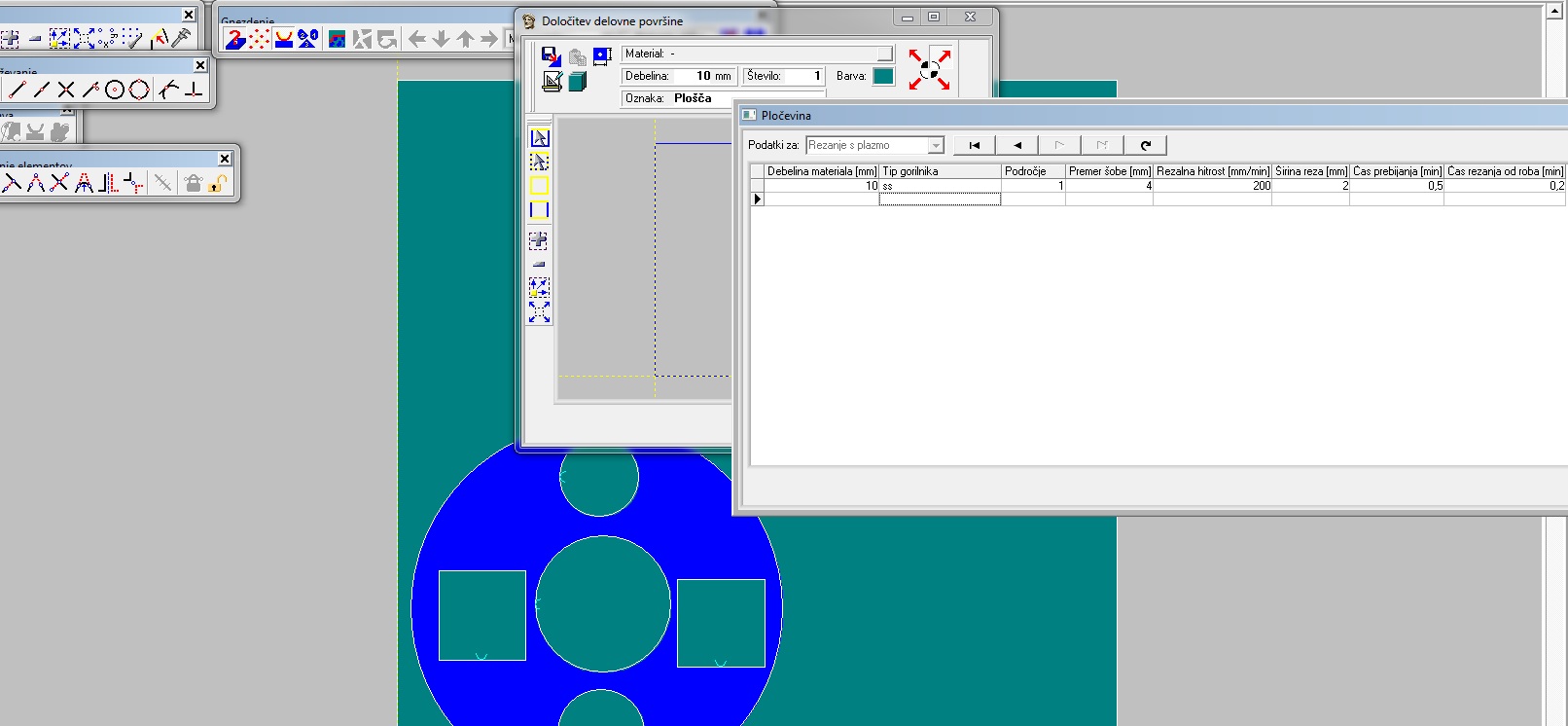Toggle the top-right red arrow origin corner
The image size is (1568, 726).
coord(943,56)
